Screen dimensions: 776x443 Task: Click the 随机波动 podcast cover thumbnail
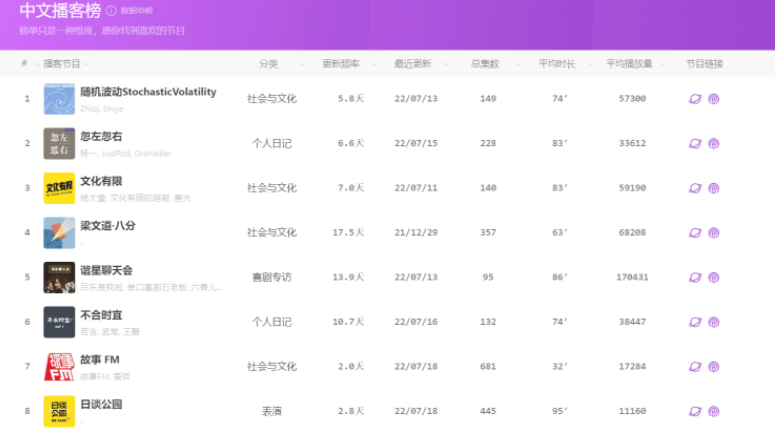click(x=59, y=99)
